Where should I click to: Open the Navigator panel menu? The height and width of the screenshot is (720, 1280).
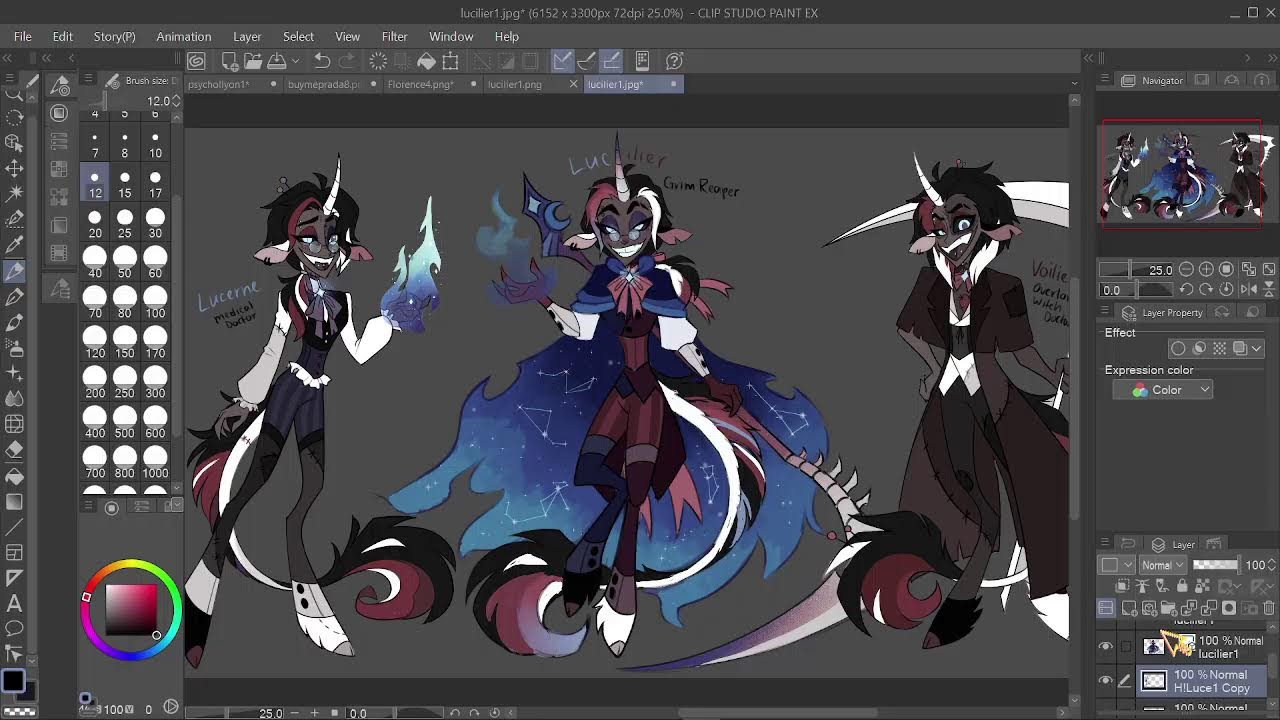click(x=1105, y=80)
